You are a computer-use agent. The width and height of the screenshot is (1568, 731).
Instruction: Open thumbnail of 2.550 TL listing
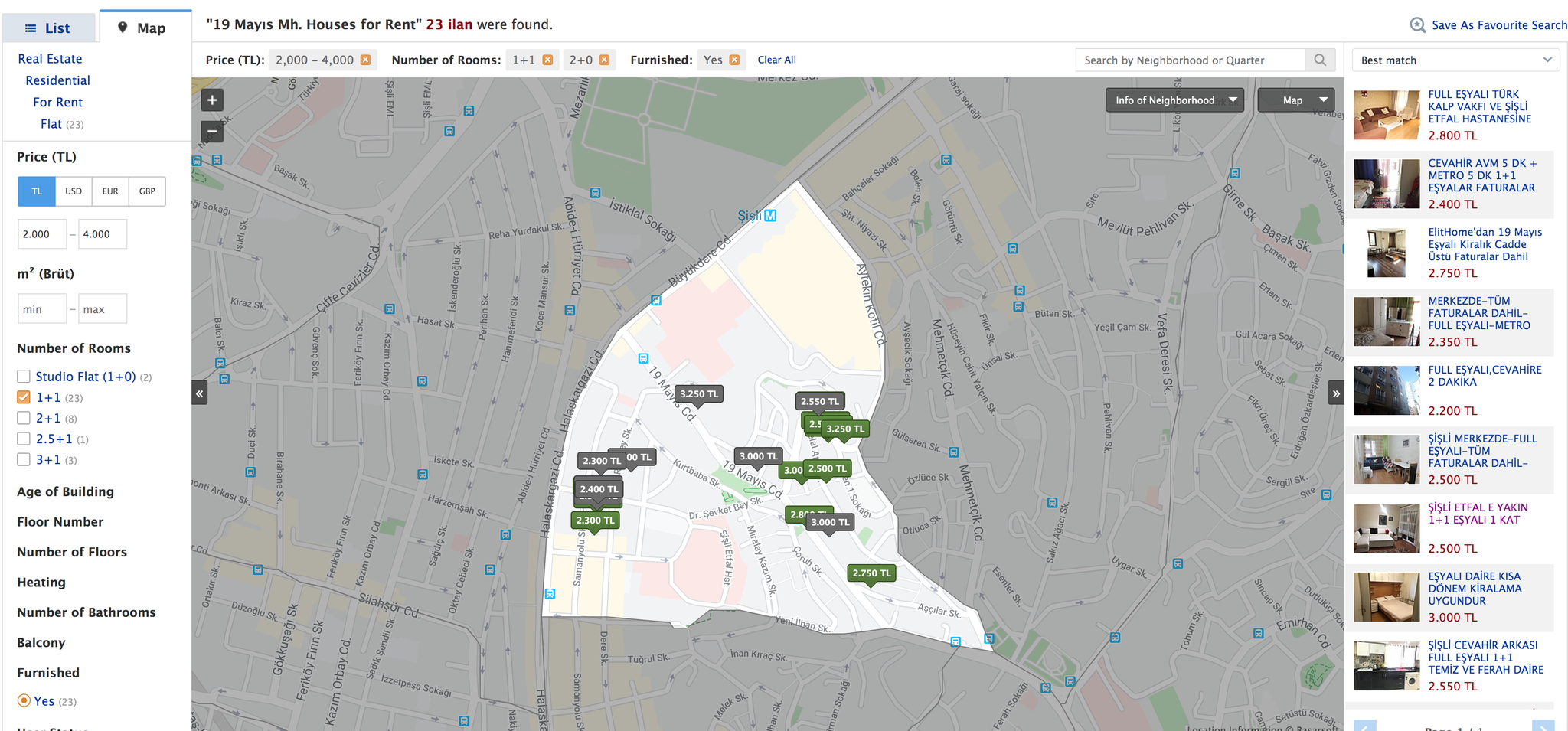[x=1387, y=666]
